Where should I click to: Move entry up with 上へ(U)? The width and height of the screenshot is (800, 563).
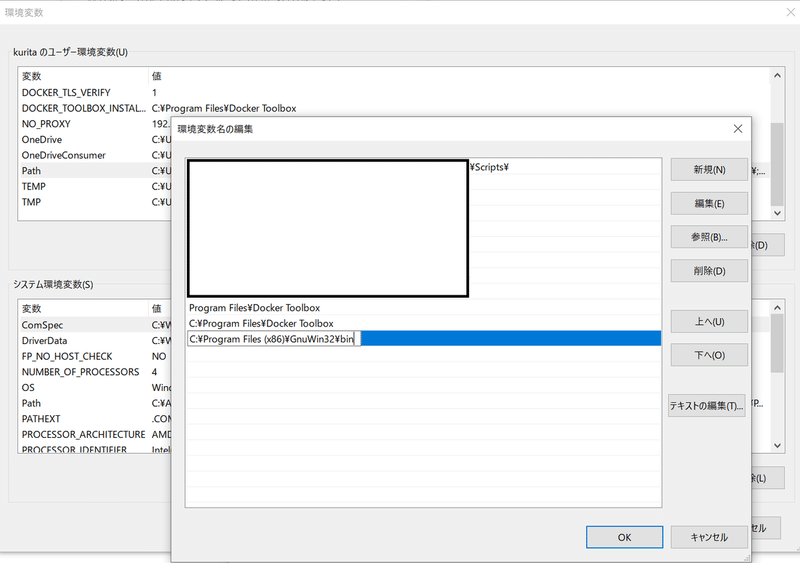[709, 322]
